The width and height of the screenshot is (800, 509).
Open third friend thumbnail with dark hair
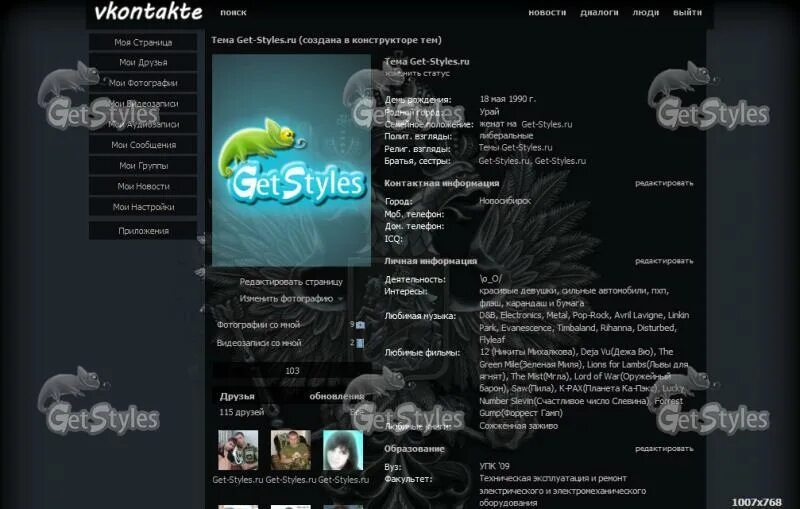(343, 450)
